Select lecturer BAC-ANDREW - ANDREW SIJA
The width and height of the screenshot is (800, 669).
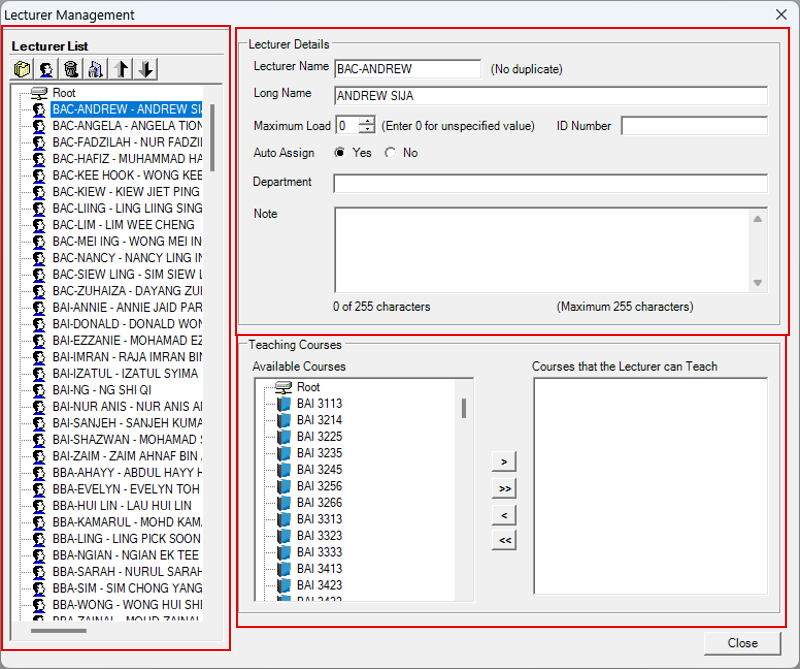tap(127, 109)
